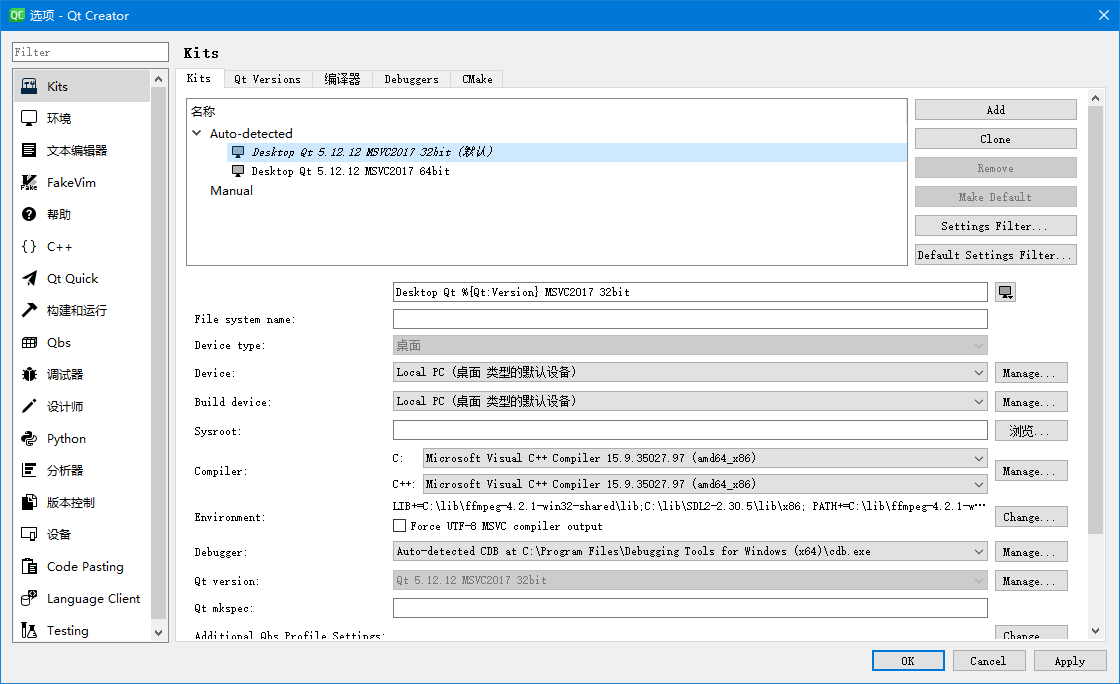Open the Qt version dropdown

pos(690,580)
